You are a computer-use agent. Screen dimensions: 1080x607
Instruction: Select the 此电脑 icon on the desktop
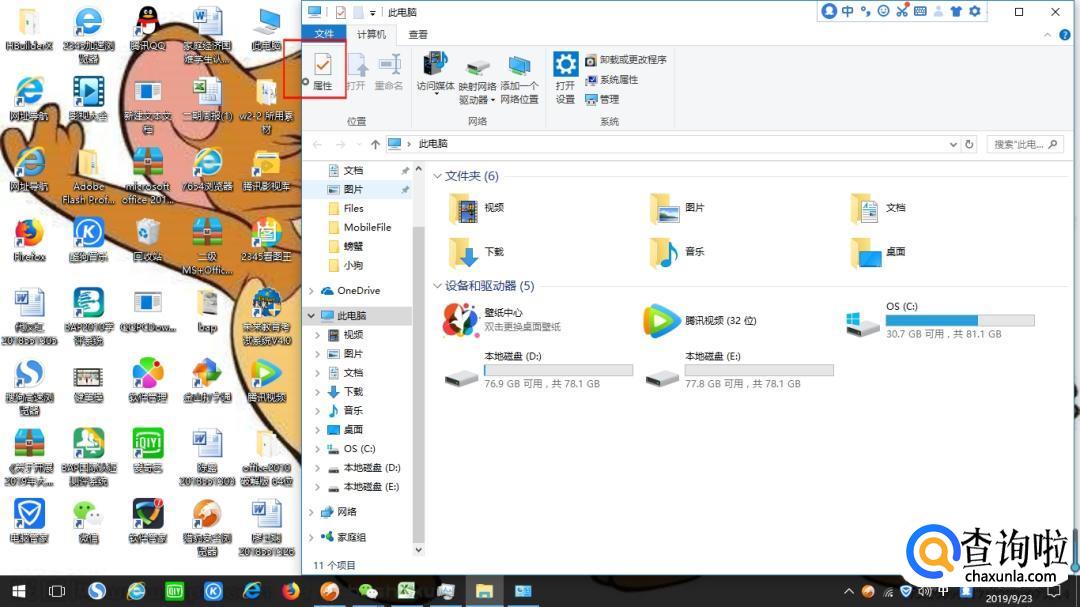click(x=266, y=29)
